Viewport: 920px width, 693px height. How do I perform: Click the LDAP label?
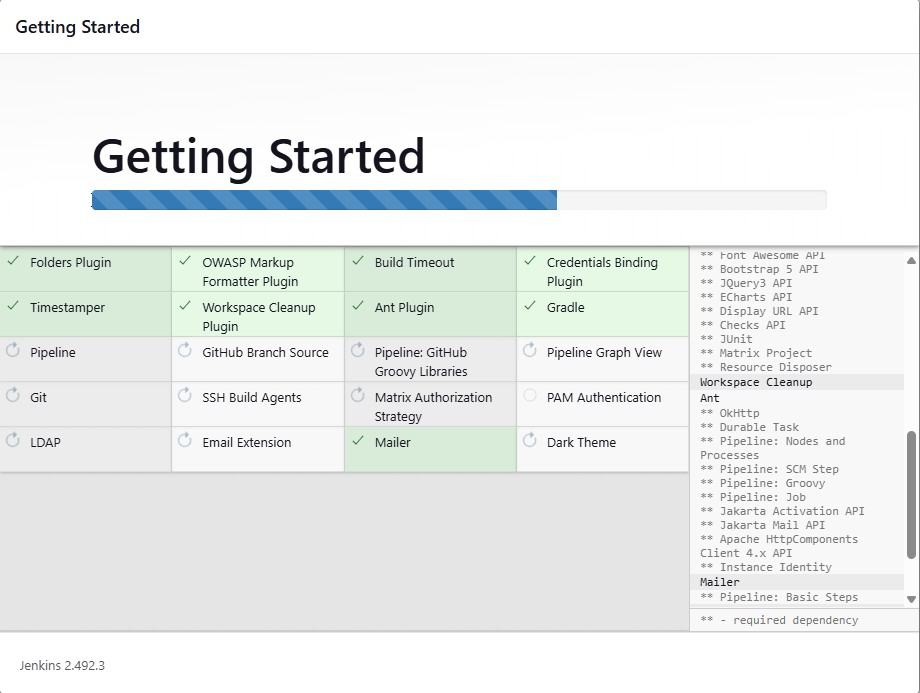coord(45,442)
